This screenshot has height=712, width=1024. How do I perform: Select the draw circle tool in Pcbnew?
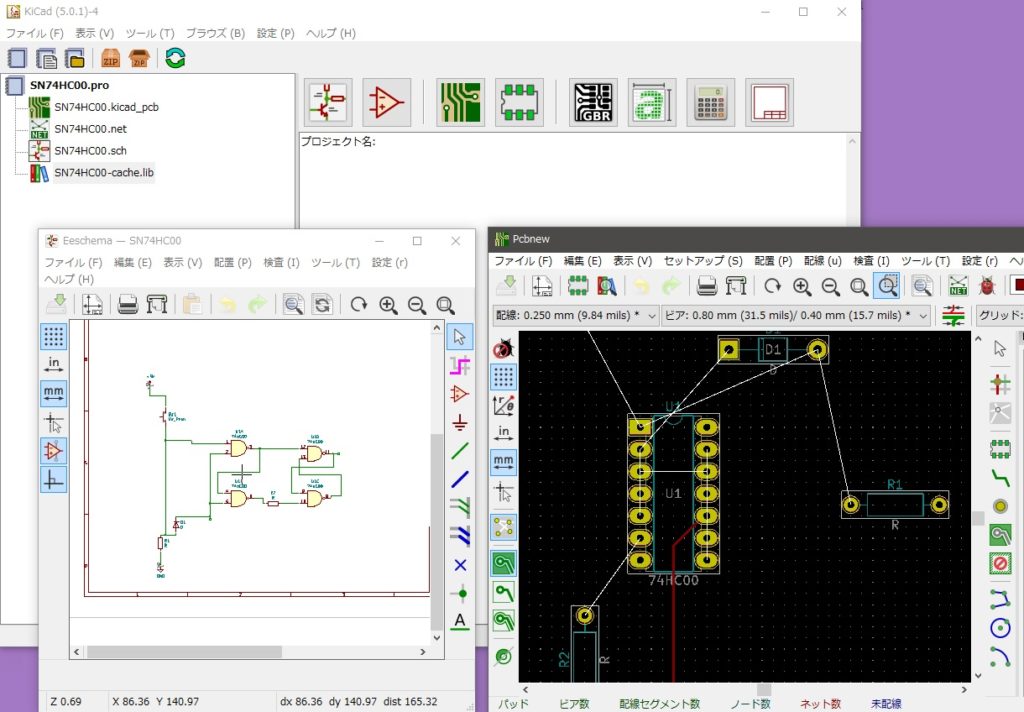tap(1000, 628)
